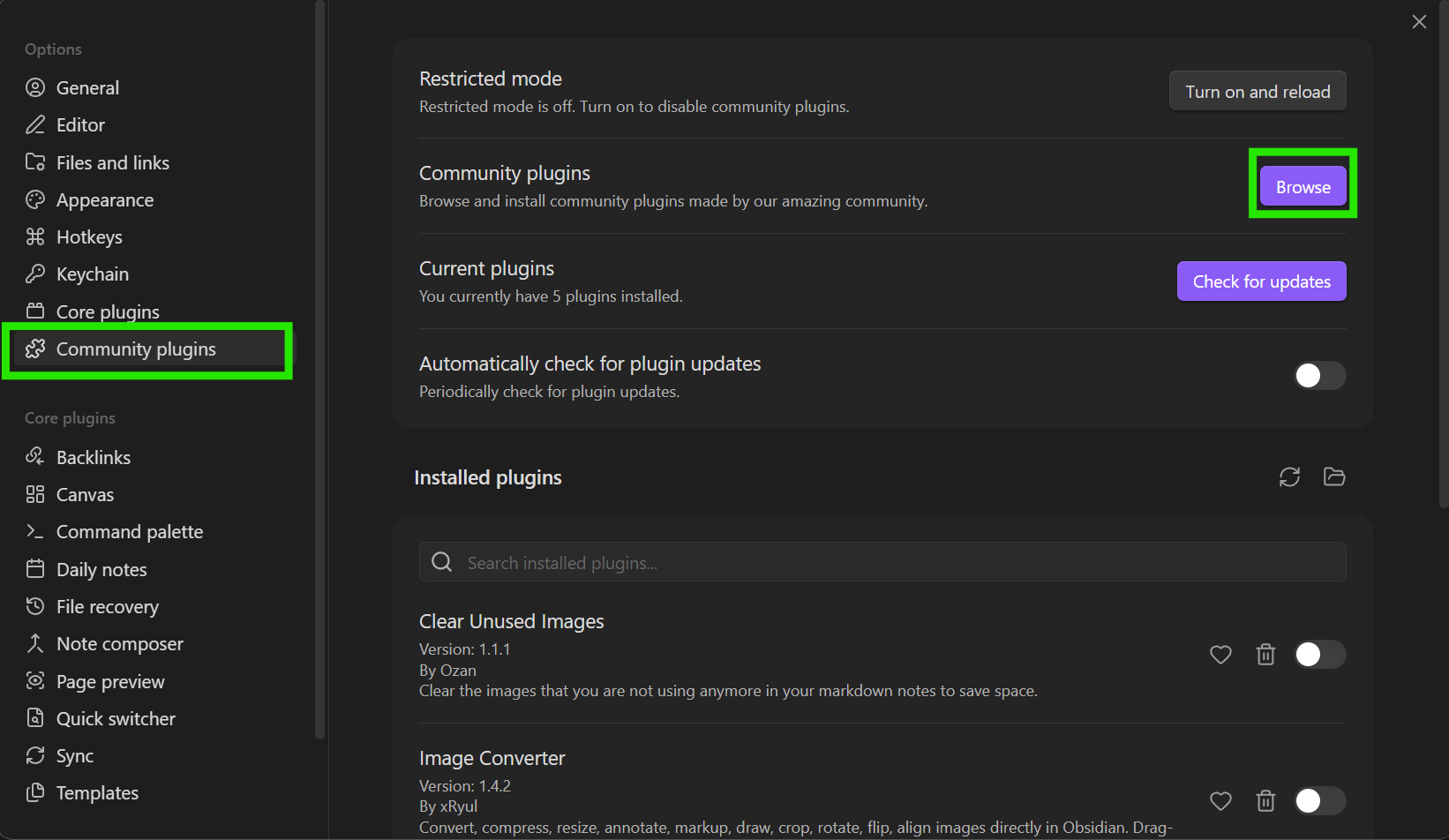Click the sidebar vertical scrollbar
1449x840 pixels.
[x=319, y=370]
